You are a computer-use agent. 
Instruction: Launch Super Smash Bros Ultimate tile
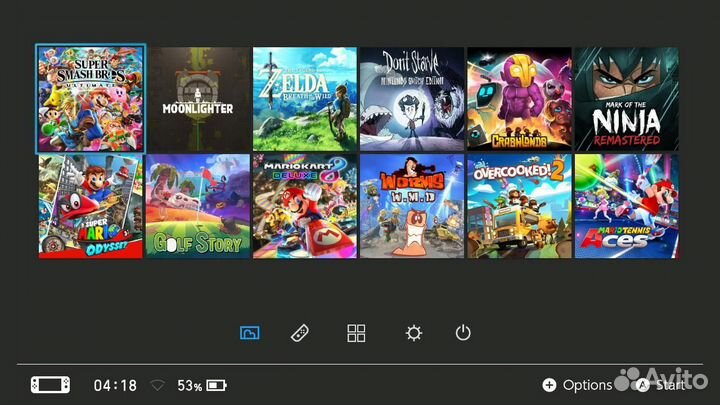[91, 99]
